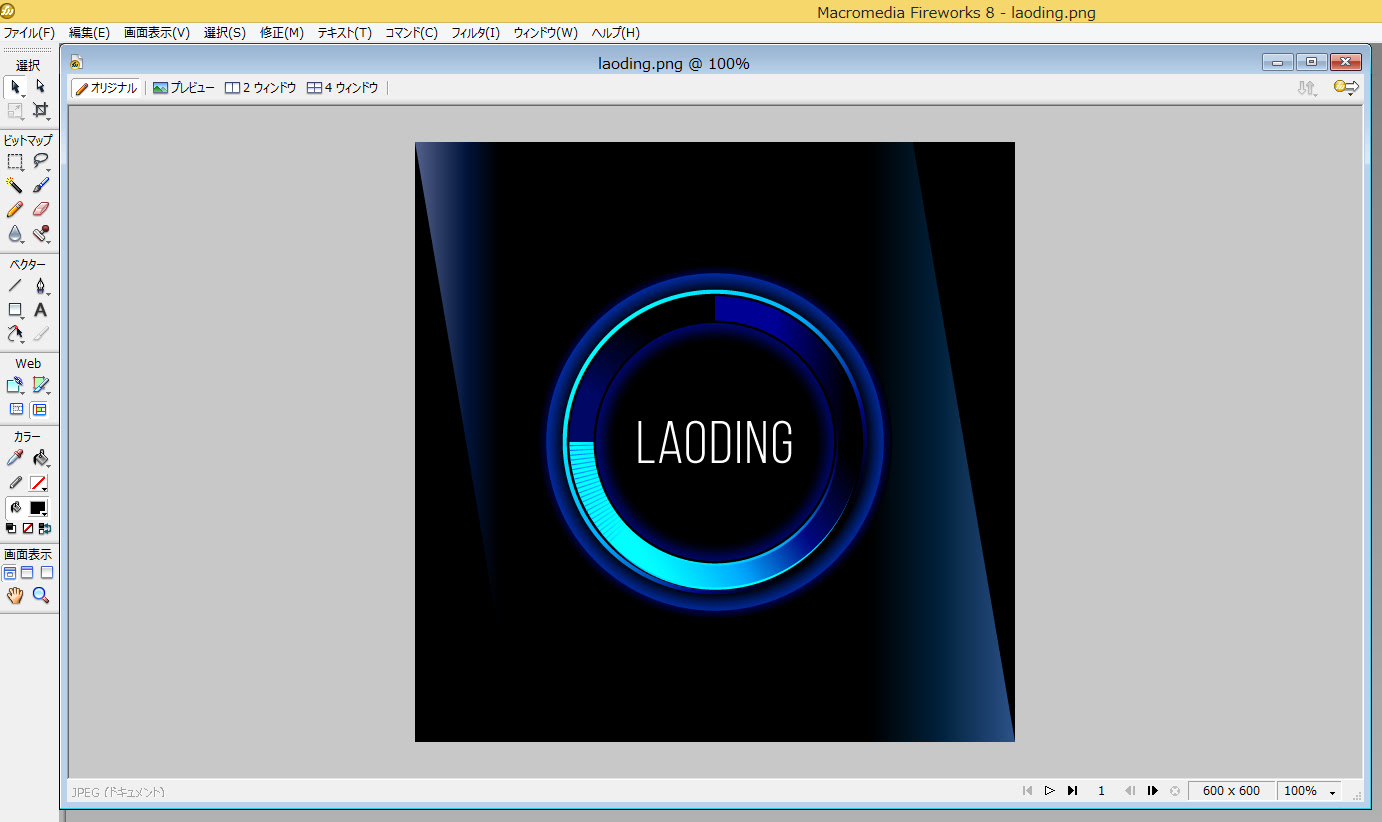Select the Rectangle vector tool
The height and width of the screenshot is (822, 1382).
pos(16,310)
